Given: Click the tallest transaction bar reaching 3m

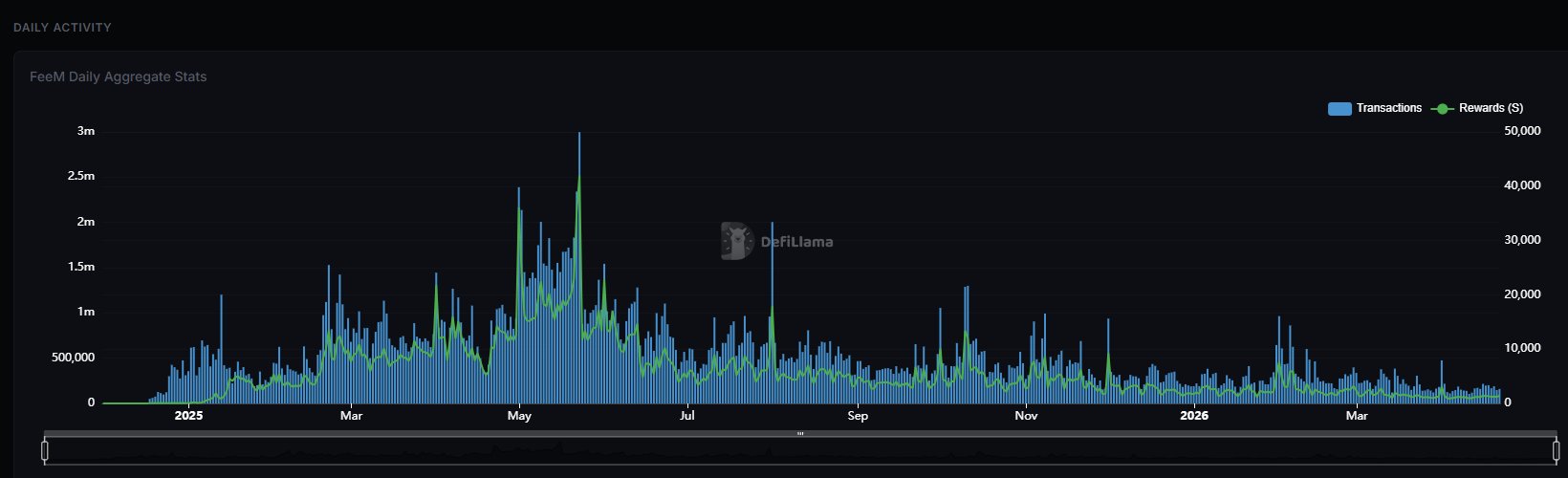Looking at the screenshot, I should pyautogui.click(x=579, y=268).
